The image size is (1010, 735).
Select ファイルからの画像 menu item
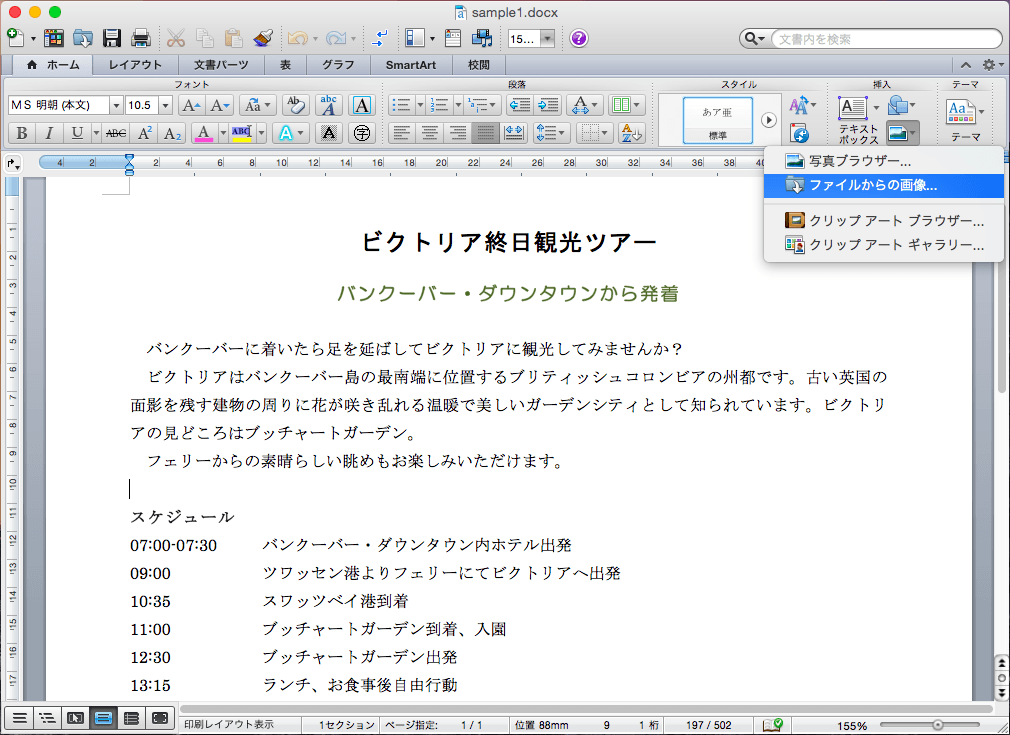pyautogui.click(x=872, y=185)
